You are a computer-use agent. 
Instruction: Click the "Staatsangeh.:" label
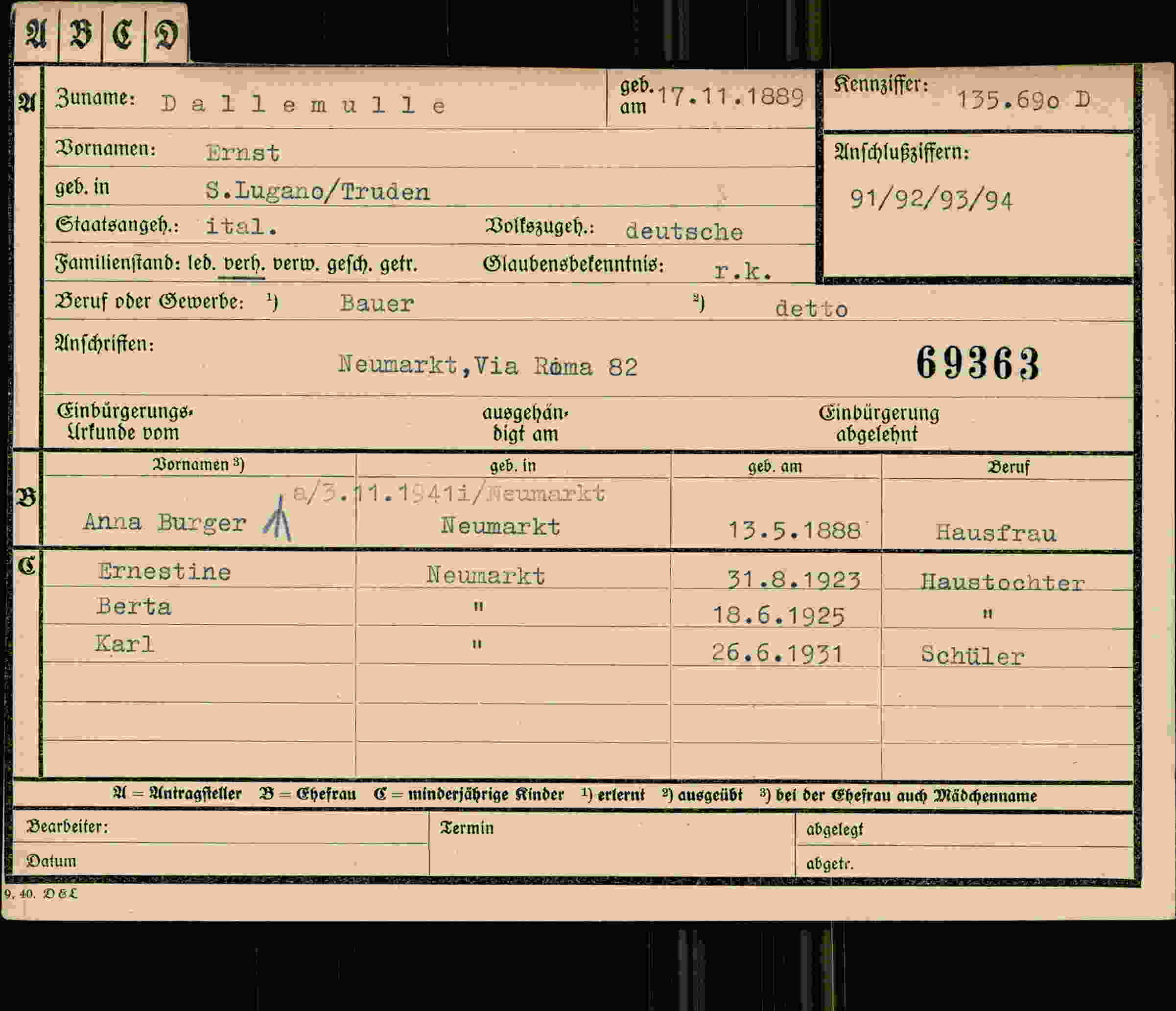click(x=118, y=225)
